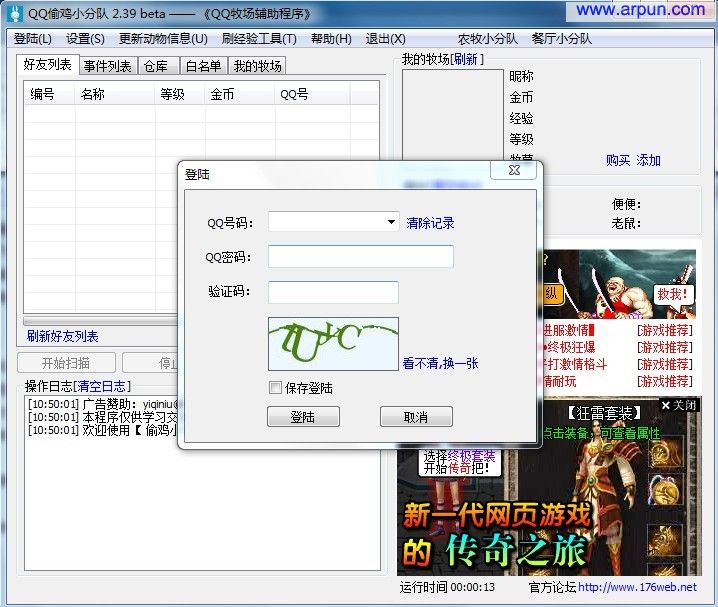The width and height of the screenshot is (718, 607).
Task: Open the 餐厅小分队 menu item
Action: tap(562, 39)
